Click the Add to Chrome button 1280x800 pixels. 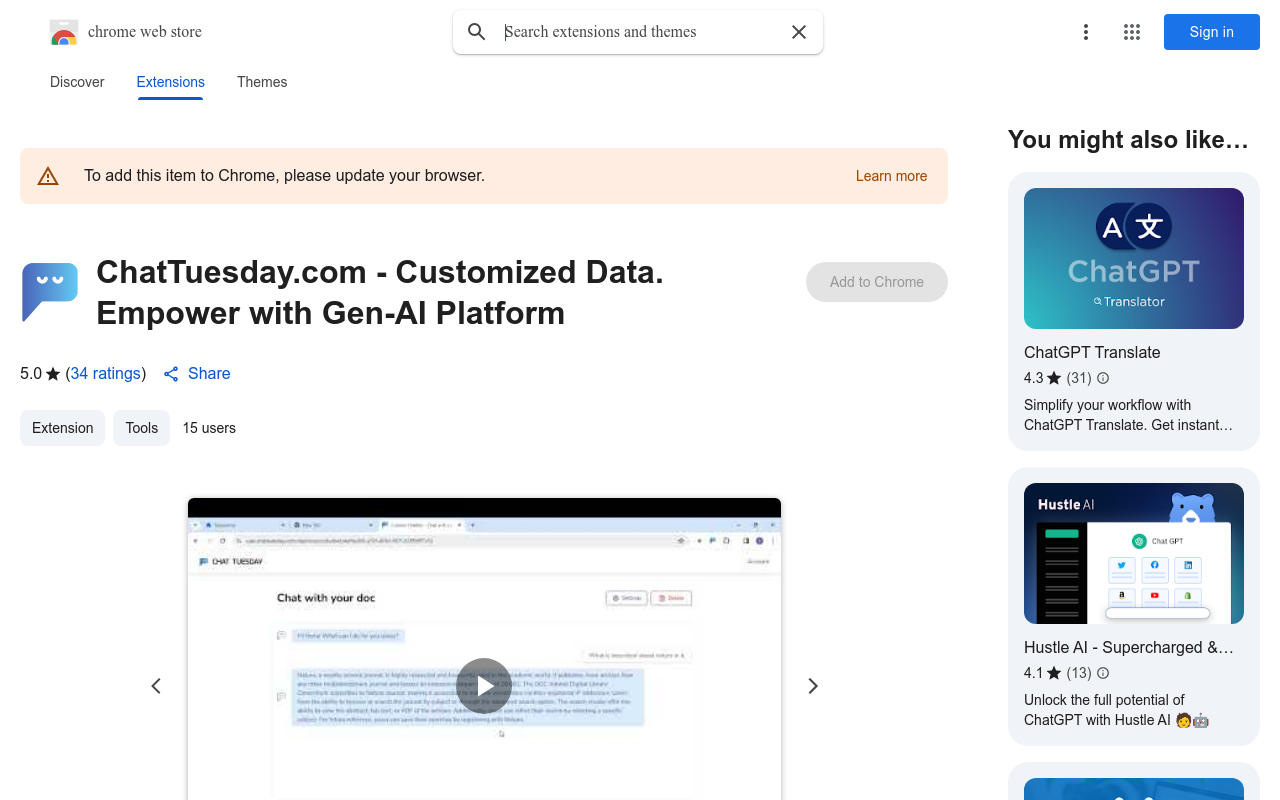pyautogui.click(x=877, y=282)
